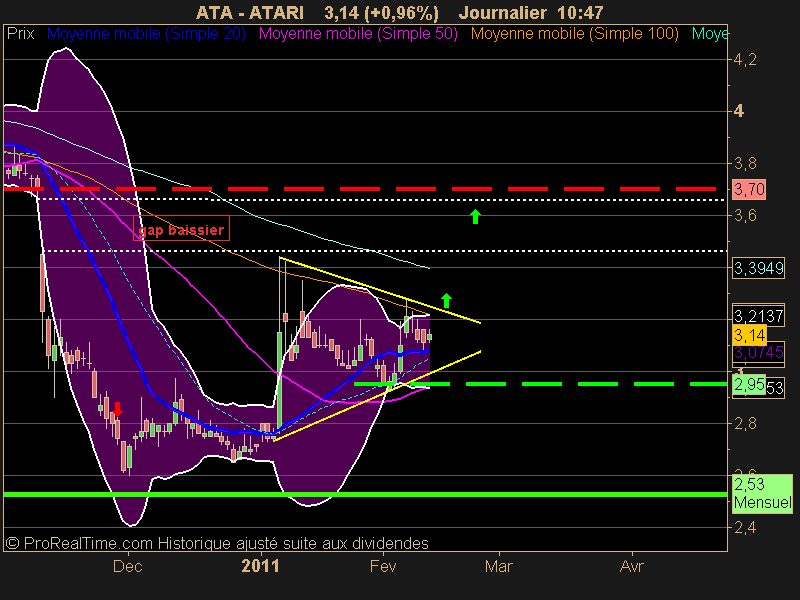800x600 pixels.
Task: Click the orange 3,14 current price label
Action: (749, 335)
